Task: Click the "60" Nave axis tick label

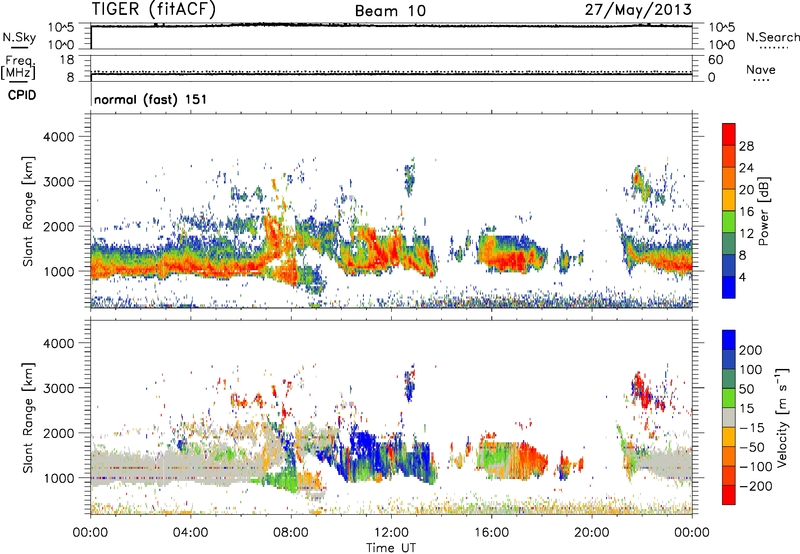Action: 715,60
